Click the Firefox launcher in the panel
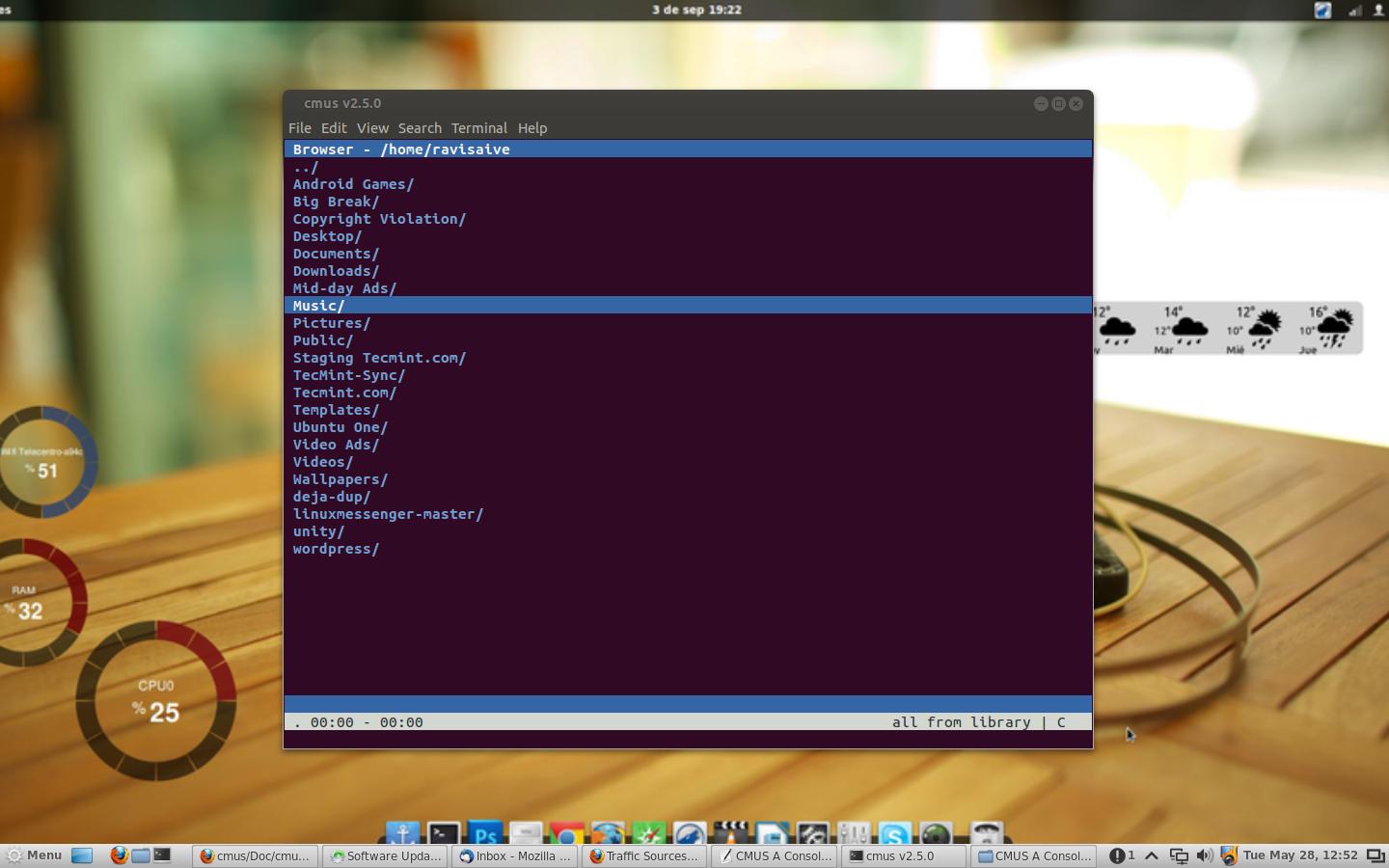The height and width of the screenshot is (868, 1389). (119, 855)
